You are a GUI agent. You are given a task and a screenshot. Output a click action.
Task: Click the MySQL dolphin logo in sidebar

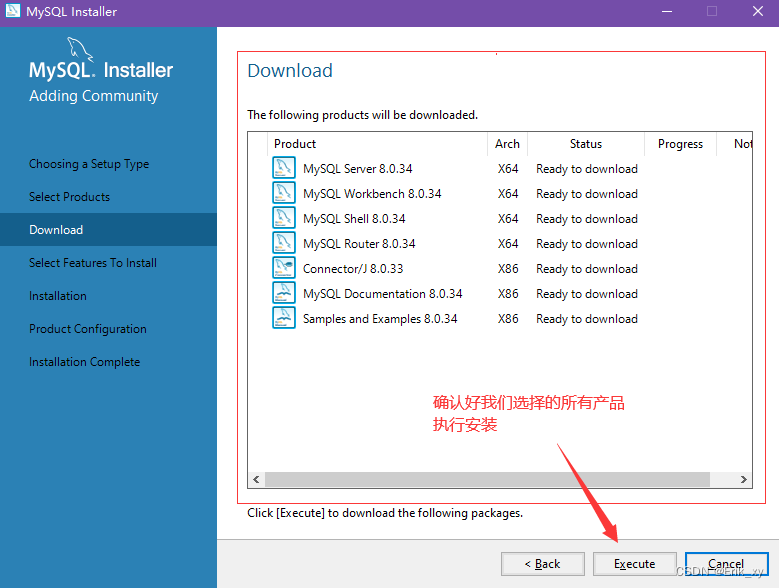[x=79, y=49]
